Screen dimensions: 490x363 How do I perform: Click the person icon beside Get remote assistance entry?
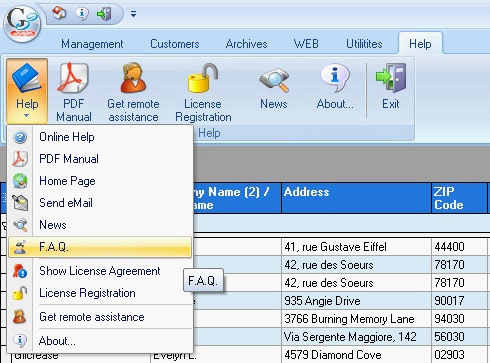pos(19,317)
